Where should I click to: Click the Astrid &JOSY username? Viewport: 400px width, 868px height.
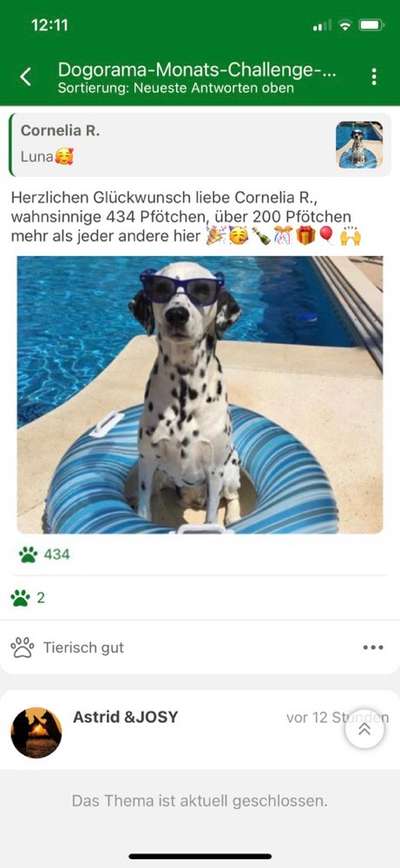click(x=126, y=717)
